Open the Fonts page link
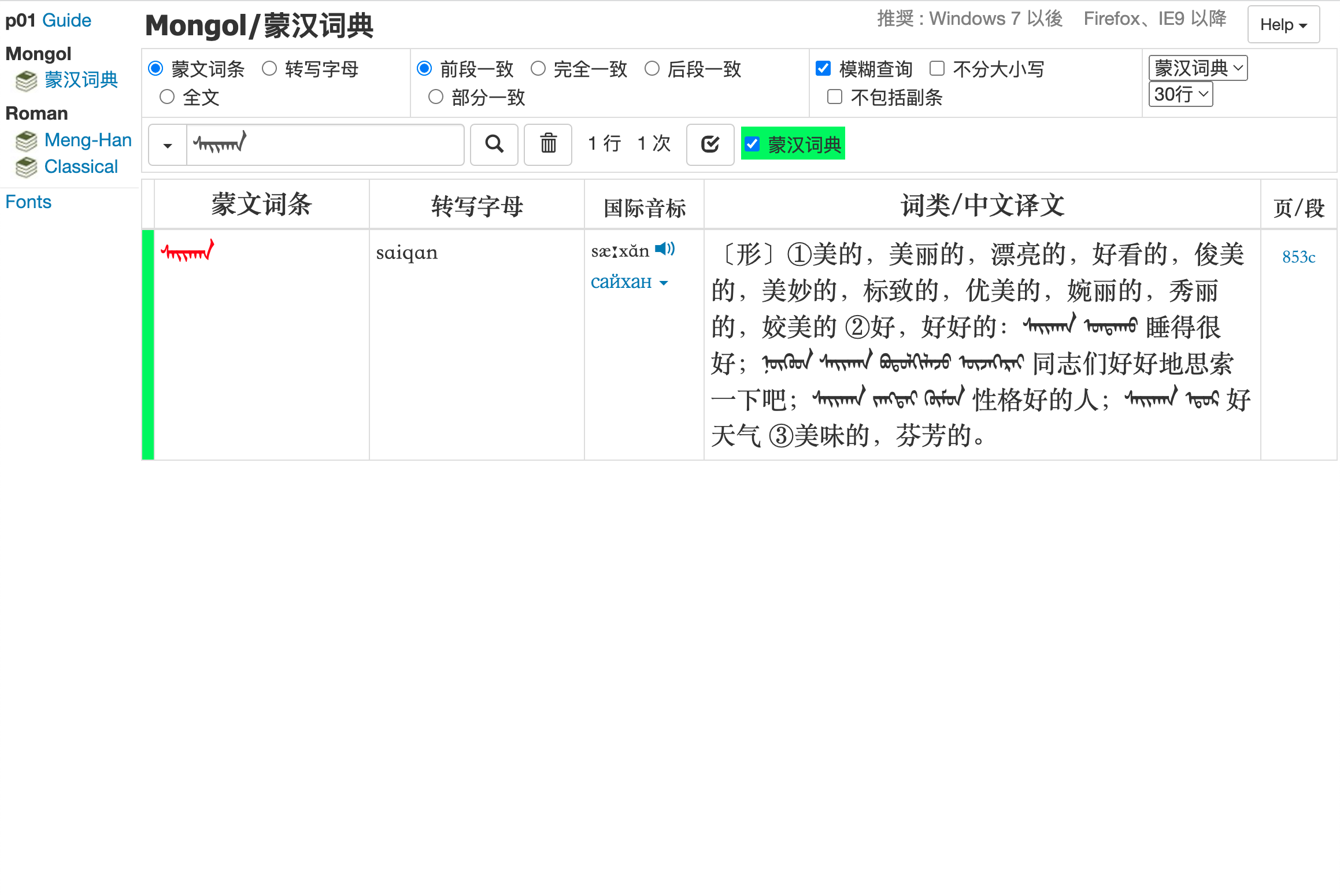This screenshot has width=1340, height=896. tap(28, 201)
